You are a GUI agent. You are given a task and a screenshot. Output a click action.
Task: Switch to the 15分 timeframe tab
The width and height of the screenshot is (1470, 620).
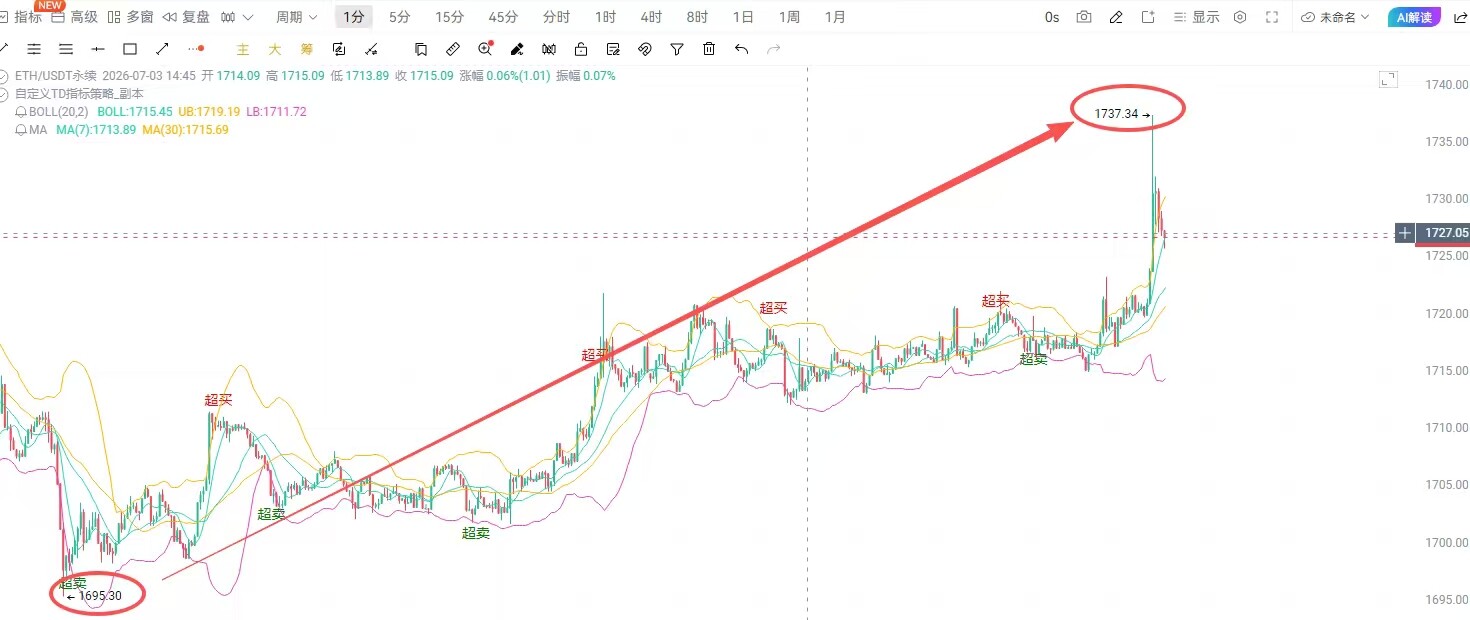[x=450, y=17]
